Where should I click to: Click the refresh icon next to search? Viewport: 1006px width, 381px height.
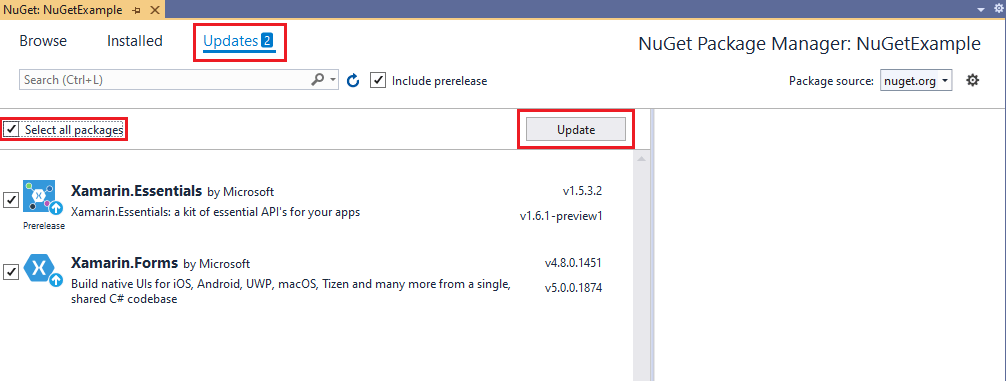pyautogui.click(x=353, y=81)
